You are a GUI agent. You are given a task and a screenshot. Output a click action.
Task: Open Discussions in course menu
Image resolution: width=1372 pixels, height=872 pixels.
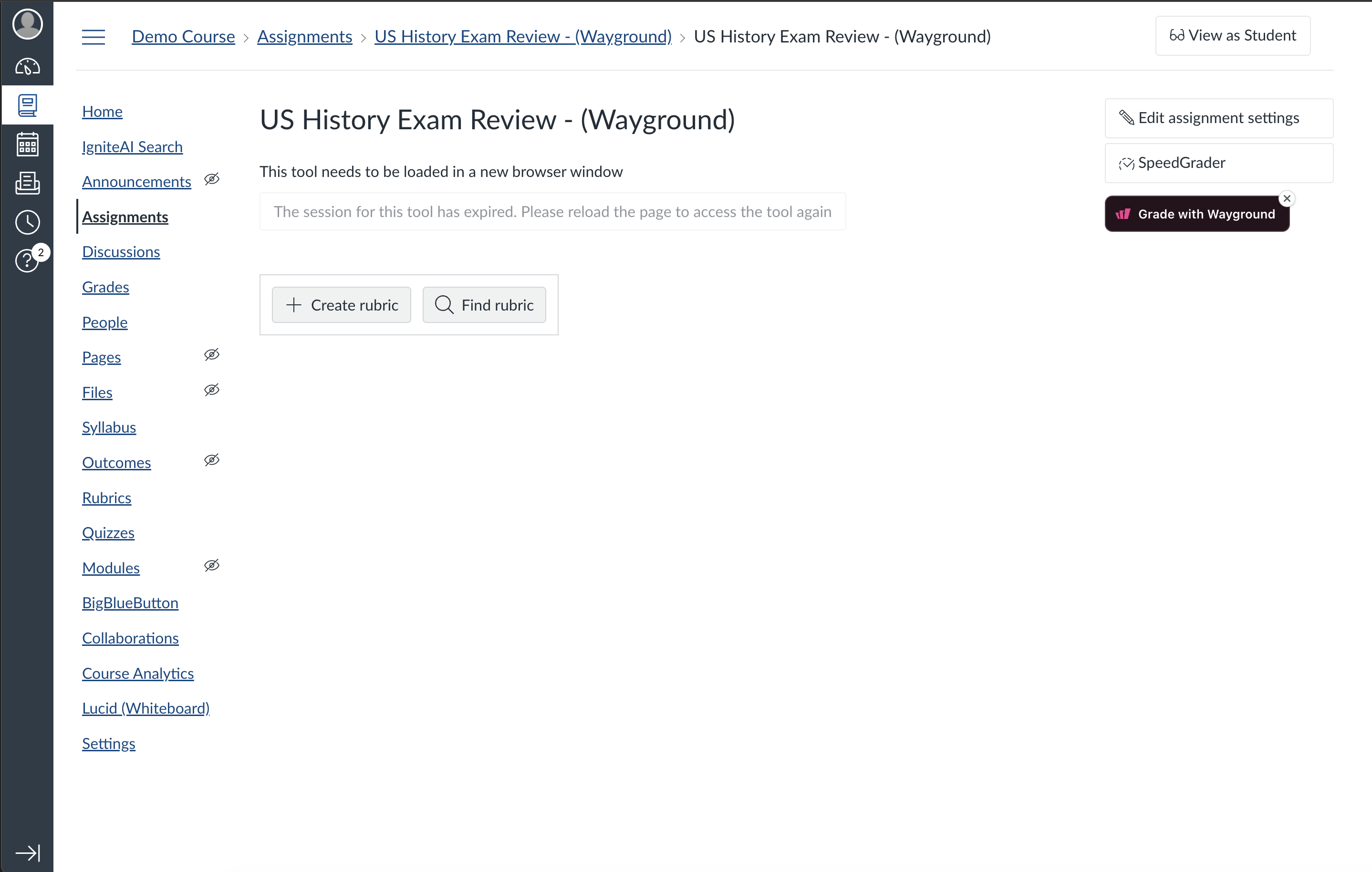[x=121, y=252]
